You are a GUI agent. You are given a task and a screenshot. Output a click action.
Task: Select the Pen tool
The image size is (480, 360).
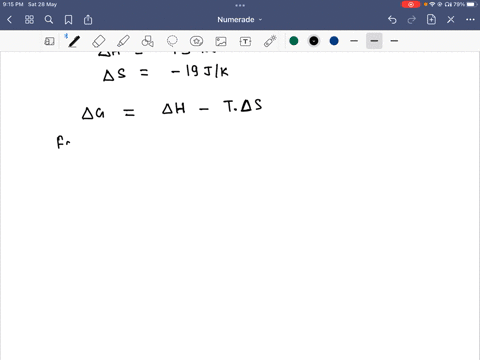(74, 41)
